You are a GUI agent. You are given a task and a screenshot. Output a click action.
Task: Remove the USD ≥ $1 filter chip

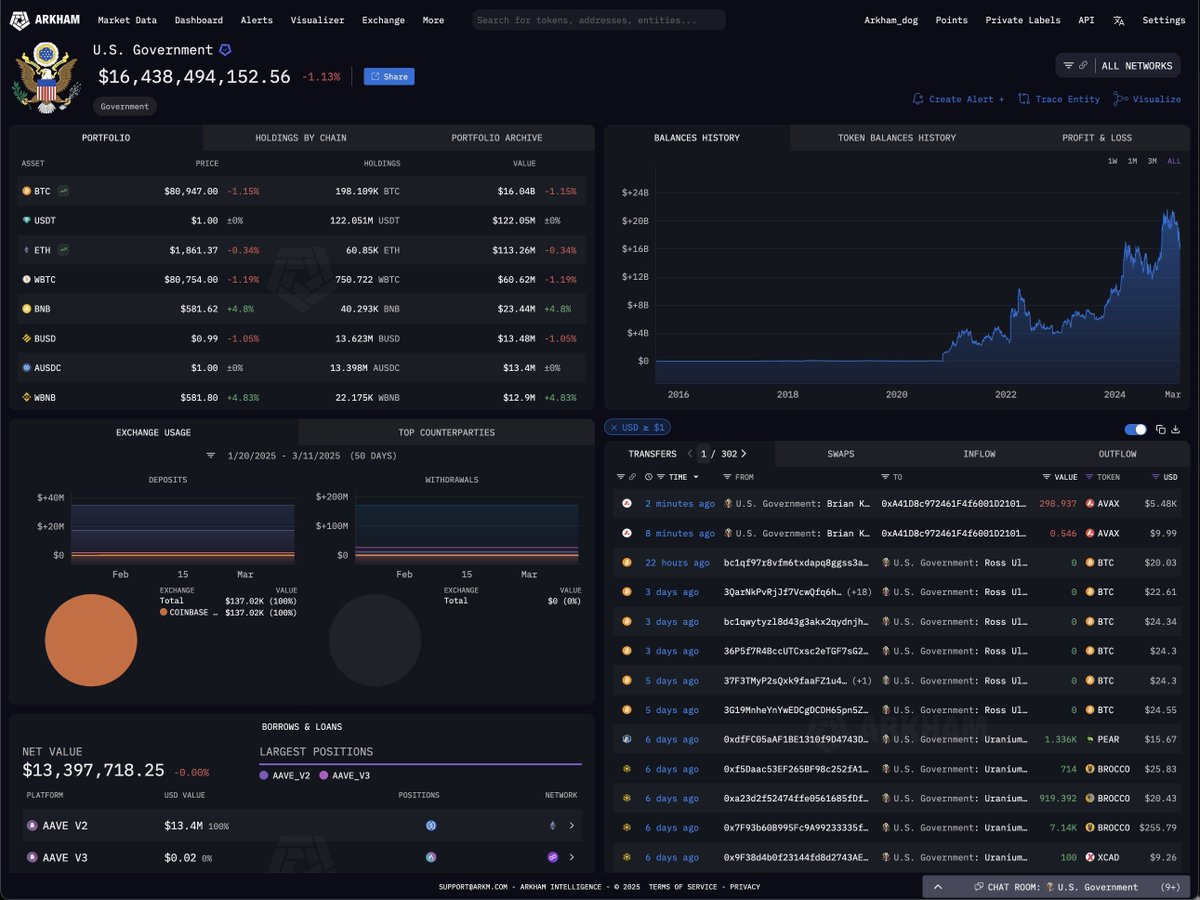612,428
